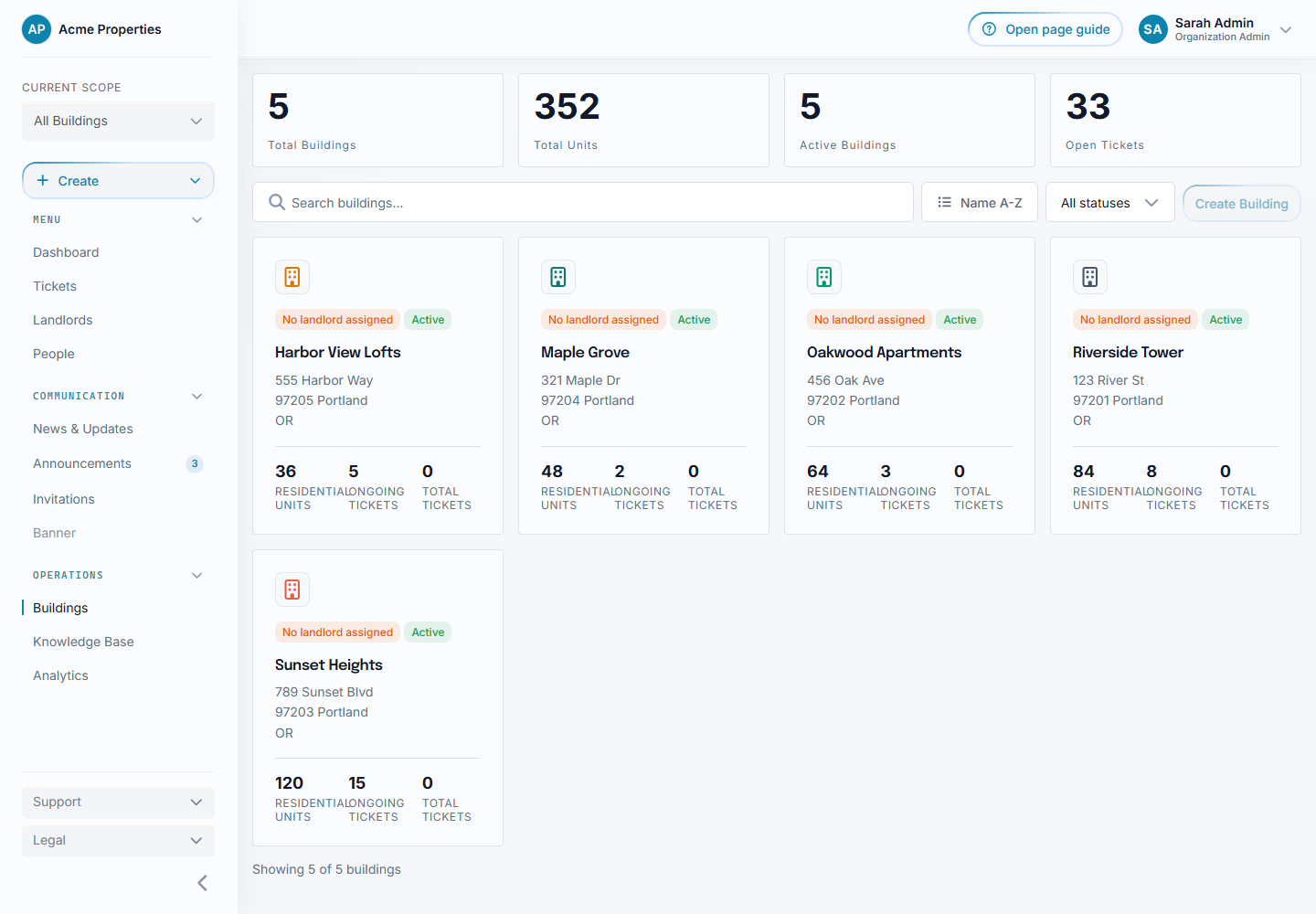Click Maple Grove 48 residential units count
The height and width of the screenshot is (914, 1316).
[x=552, y=472]
